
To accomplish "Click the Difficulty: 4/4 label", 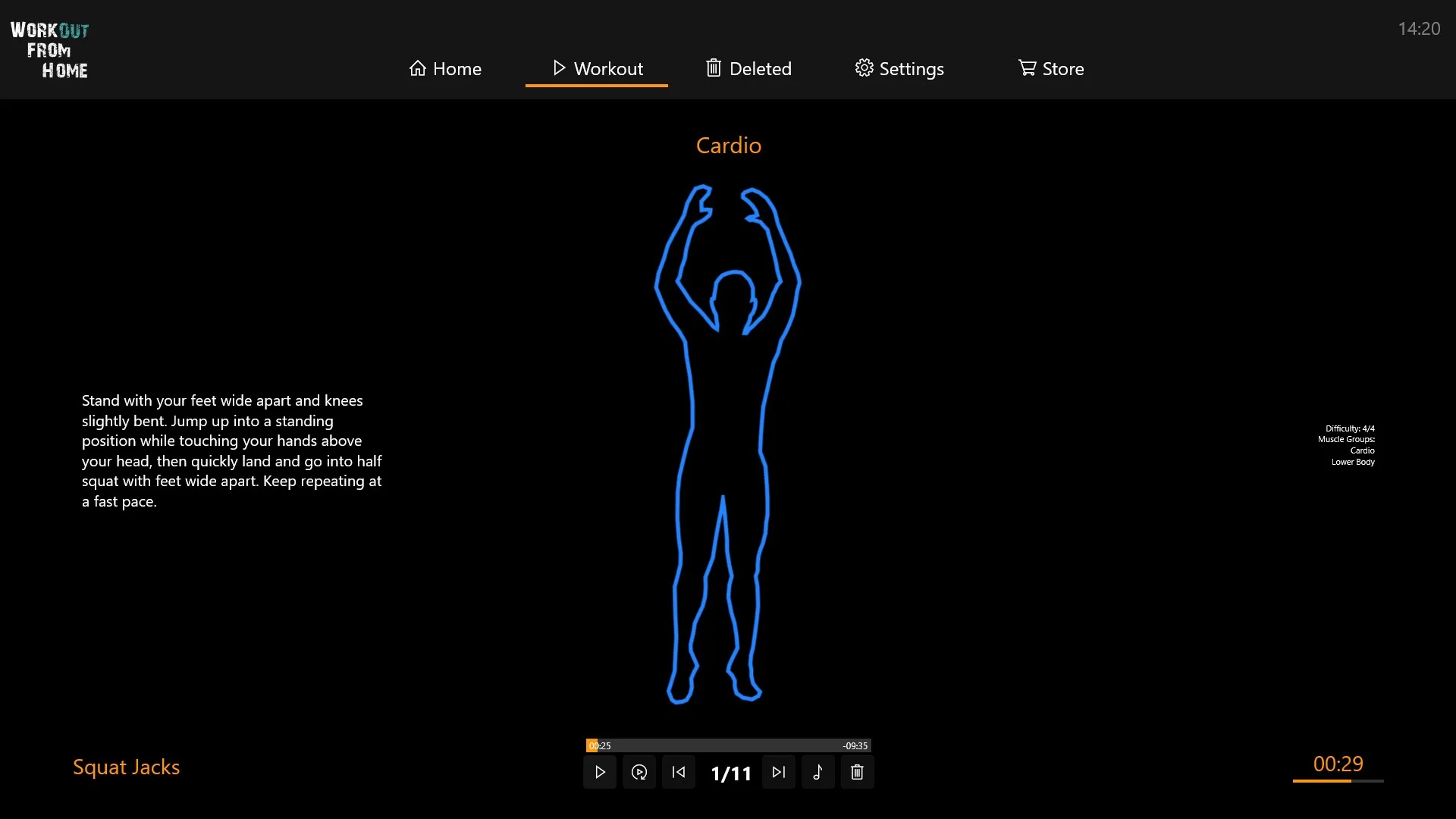I will (x=1350, y=428).
